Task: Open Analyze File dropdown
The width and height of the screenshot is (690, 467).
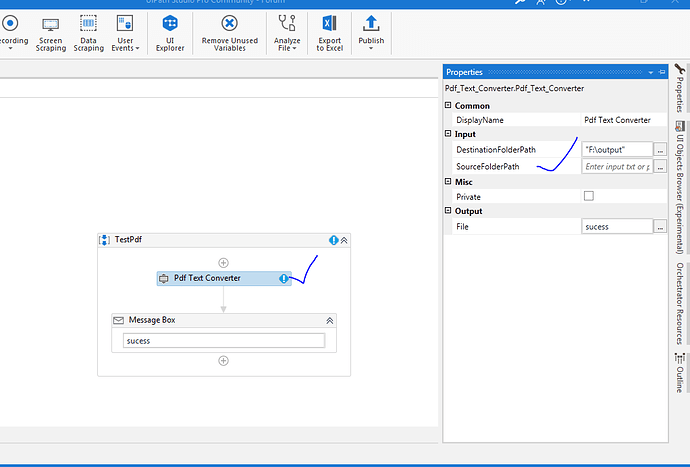Action: (x=287, y=34)
